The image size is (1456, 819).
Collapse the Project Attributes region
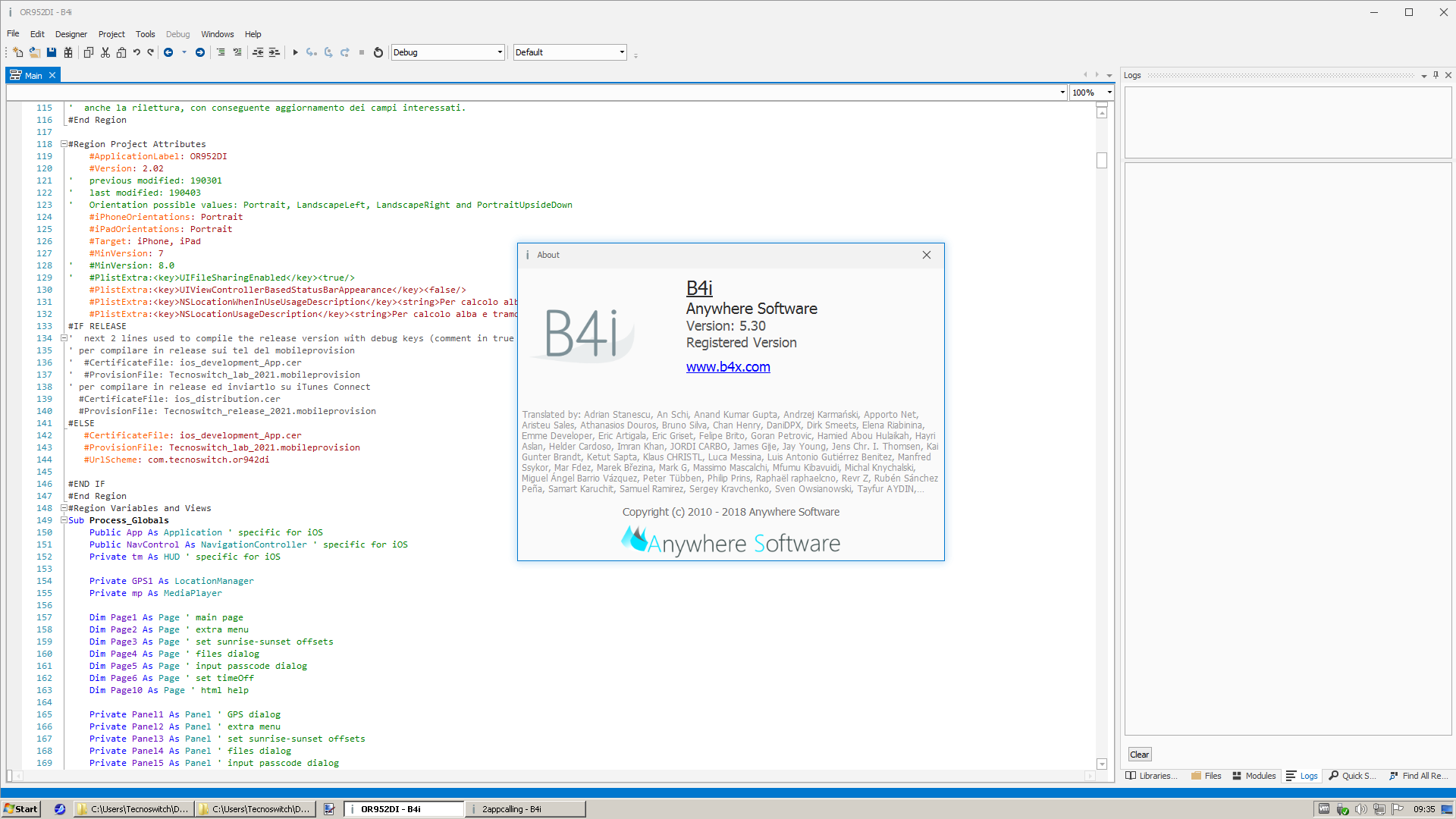click(x=62, y=143)
